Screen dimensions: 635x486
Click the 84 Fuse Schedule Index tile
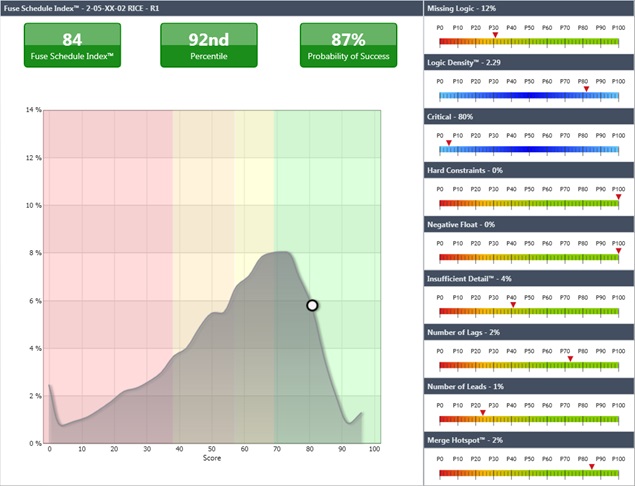[72, 46]
